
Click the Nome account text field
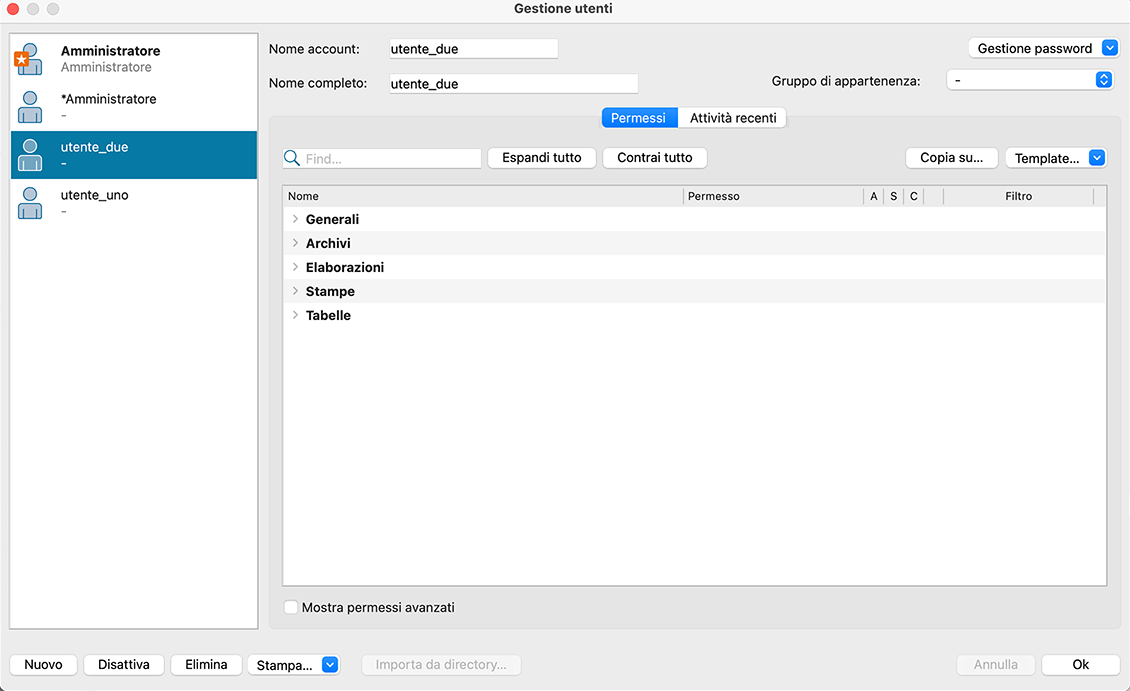tap(473, 49)
